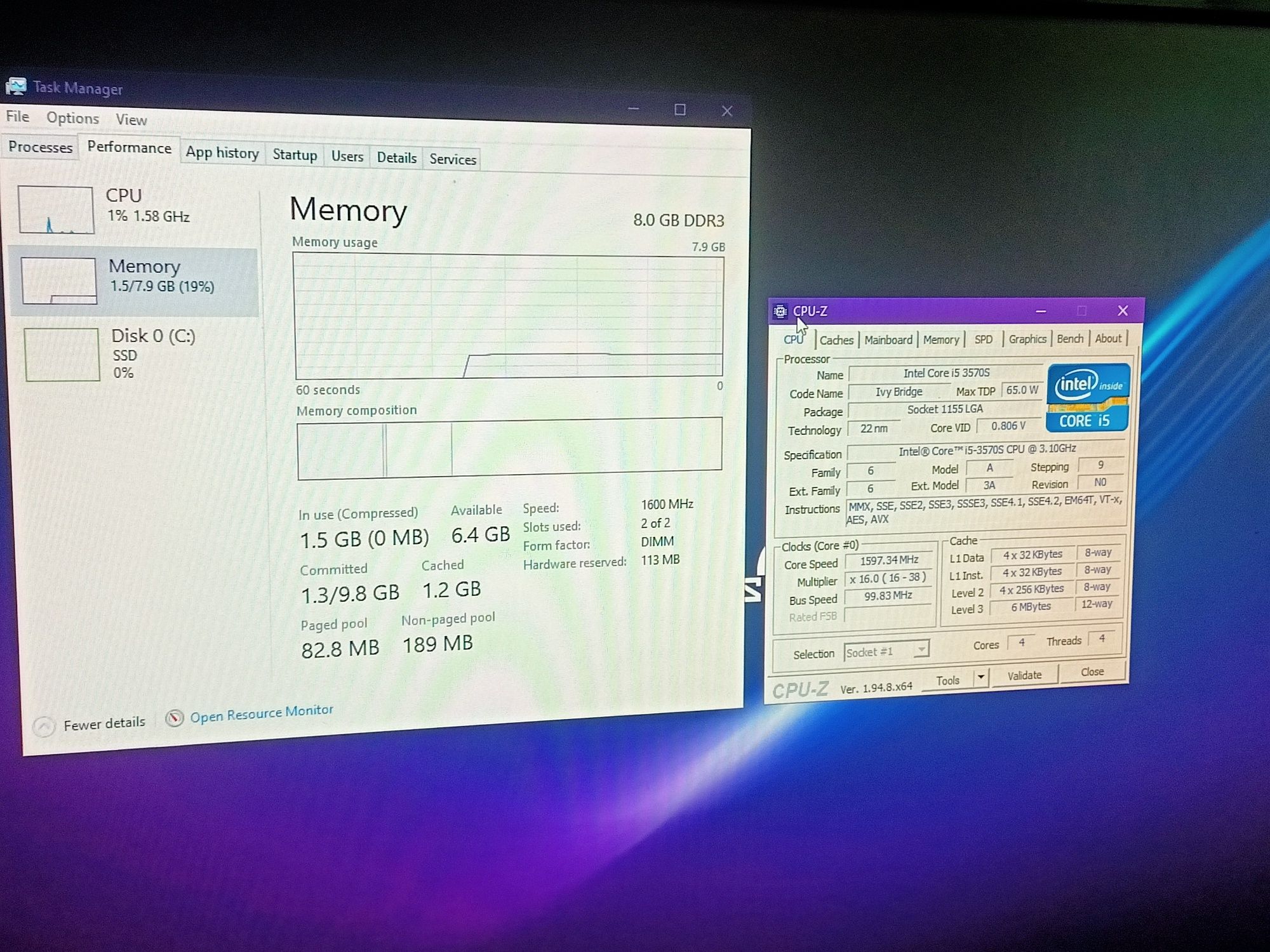Screen dimensions: 1270x952
Task: Close the Task Manager window
Action: coord(727,111)
